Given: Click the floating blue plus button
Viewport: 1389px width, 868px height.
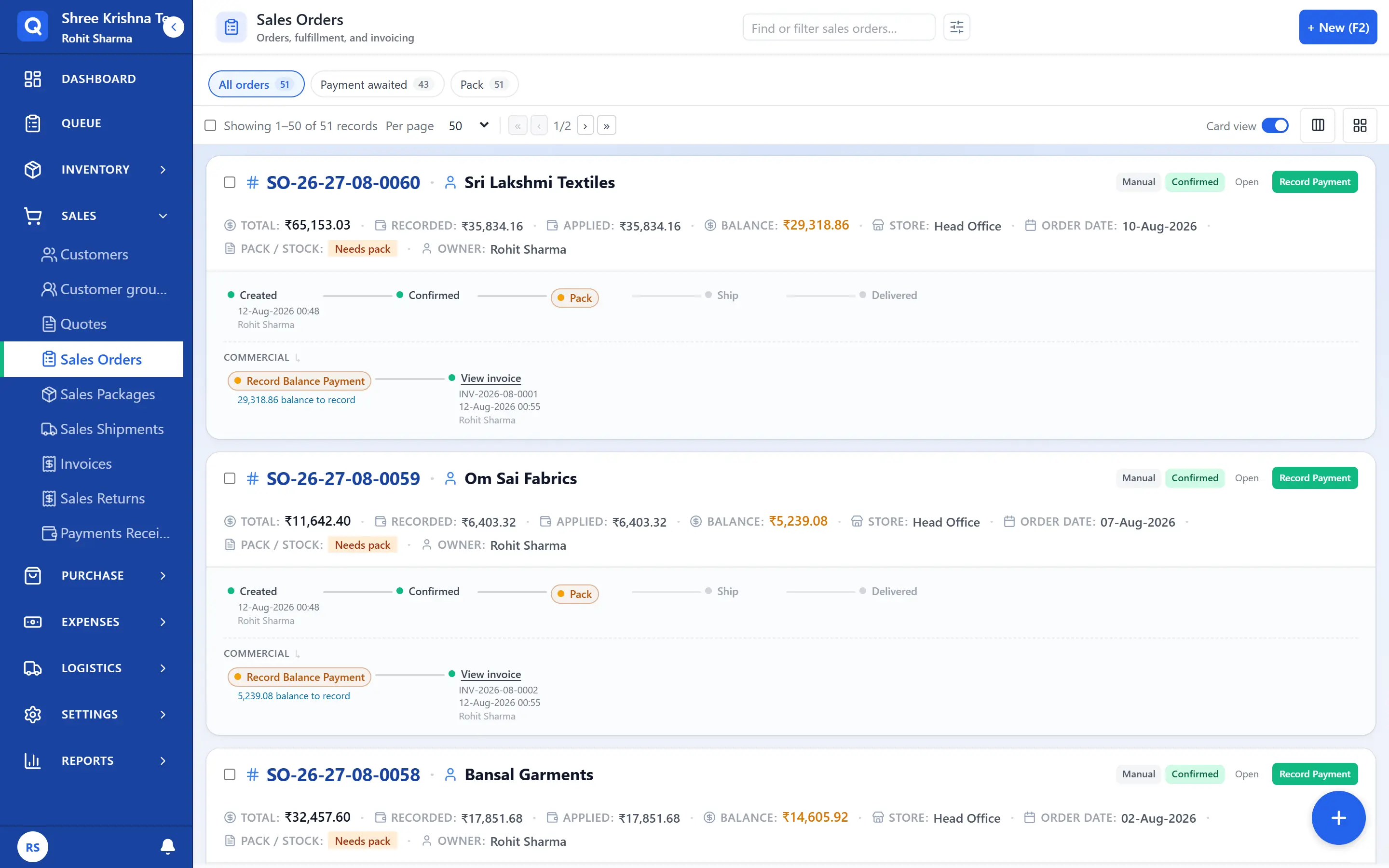Looking at the screenshot, I should point(1338,817).
